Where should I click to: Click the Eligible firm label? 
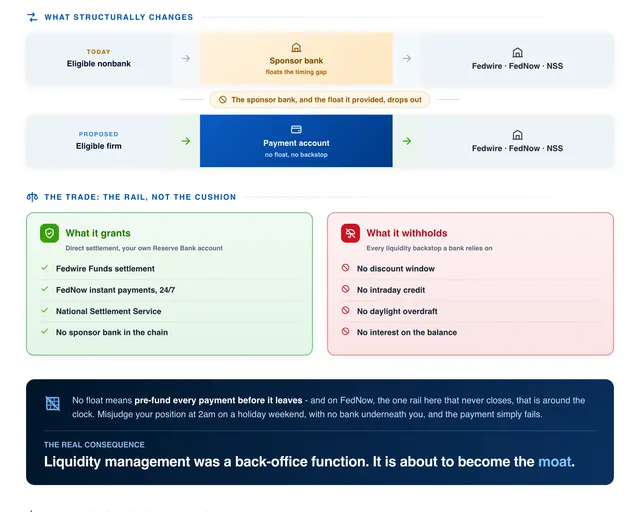pos(99,146)
